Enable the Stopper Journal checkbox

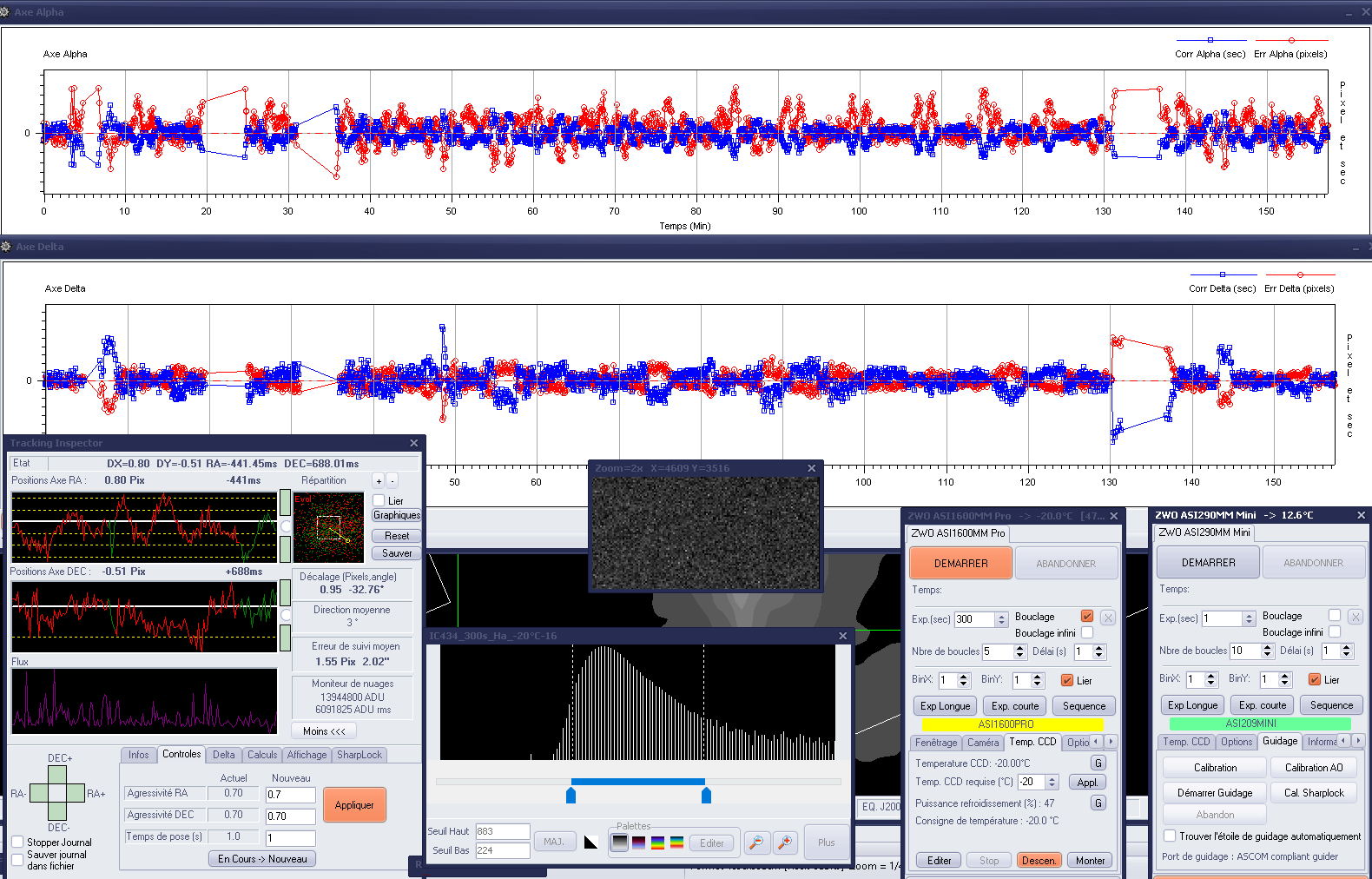point(17,842)
